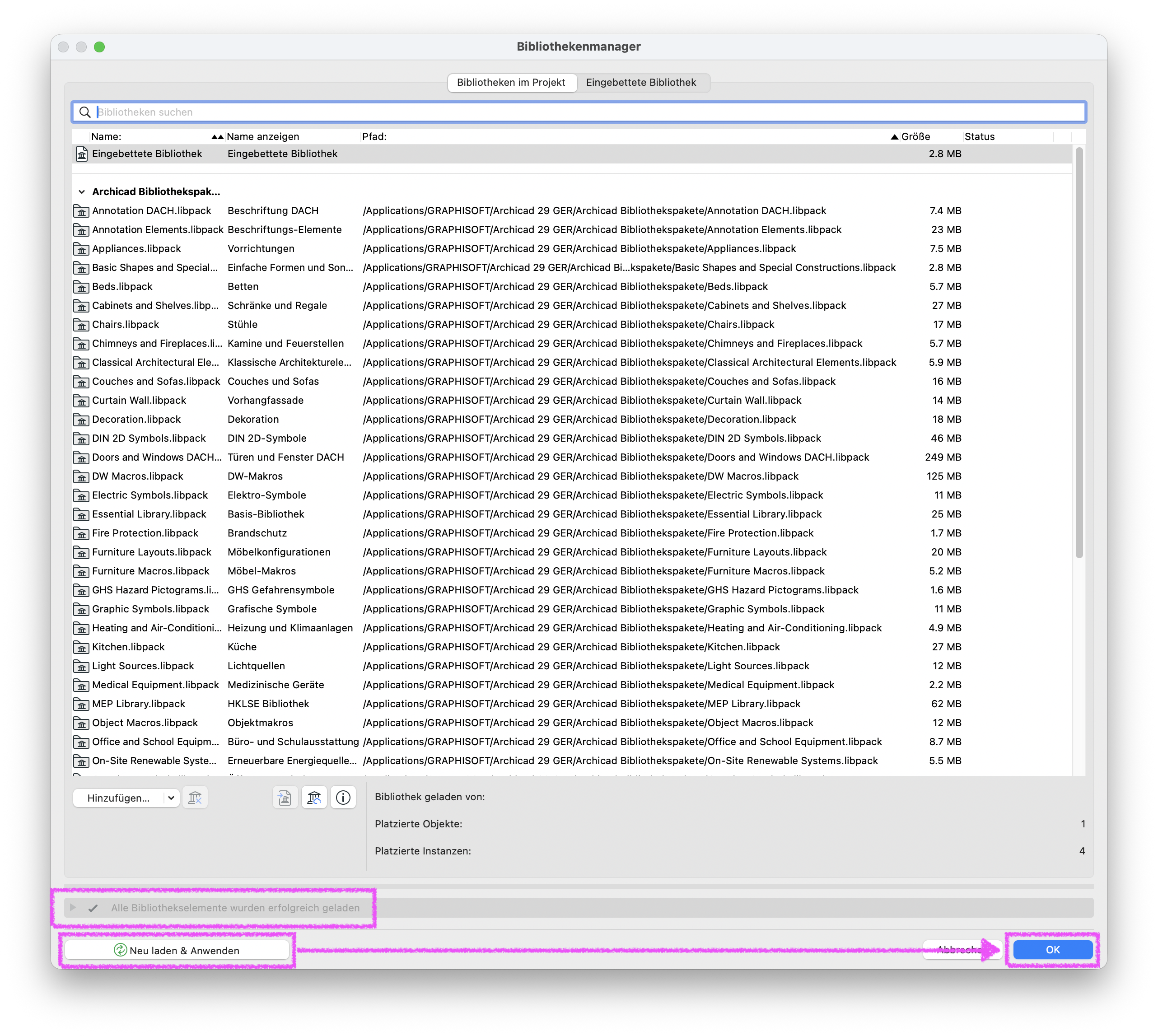Screen dimensions: 1158x1036
Task: Click the checkmark icon in status bar
Action: click(x=93, y=908)
